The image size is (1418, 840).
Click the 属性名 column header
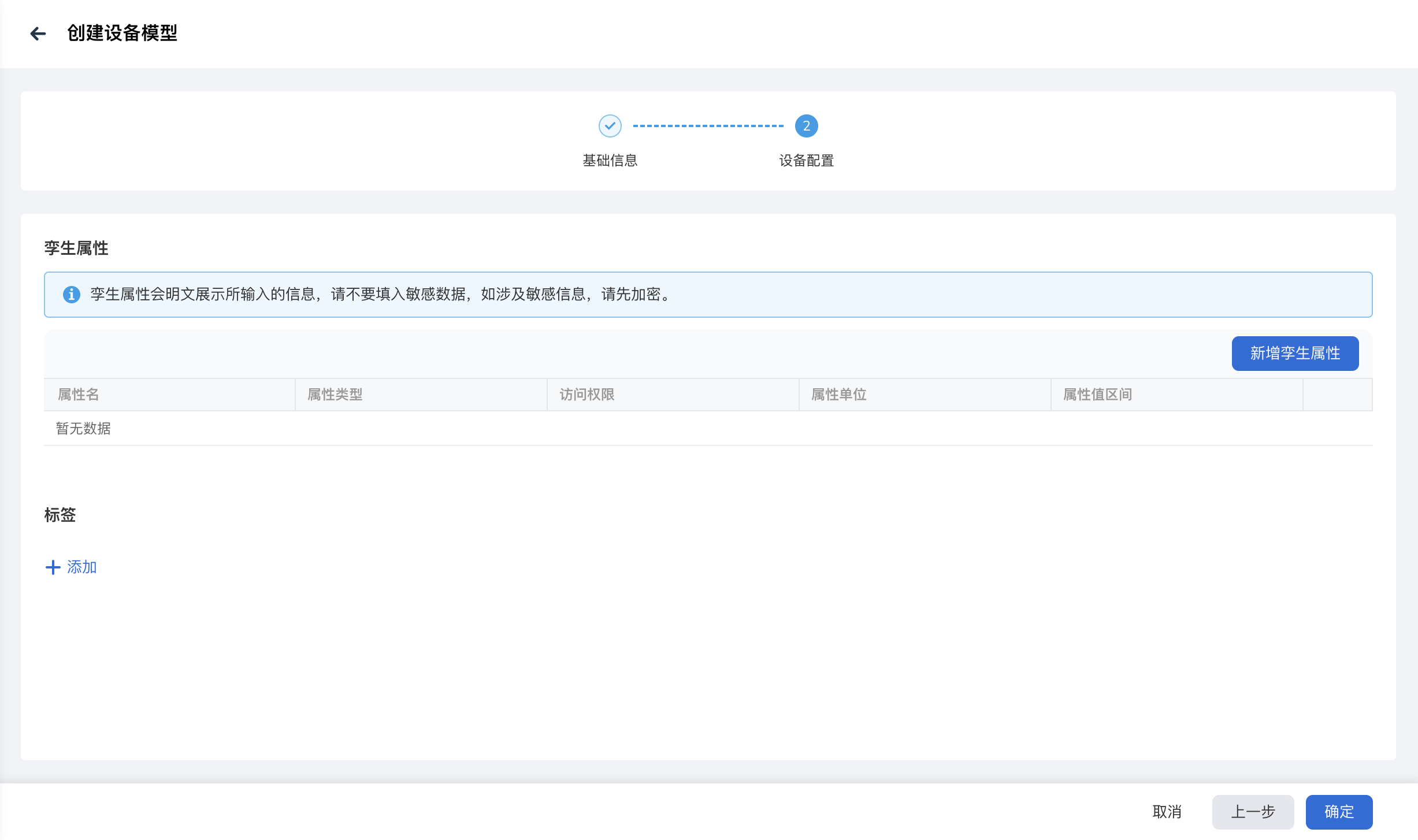79,395
